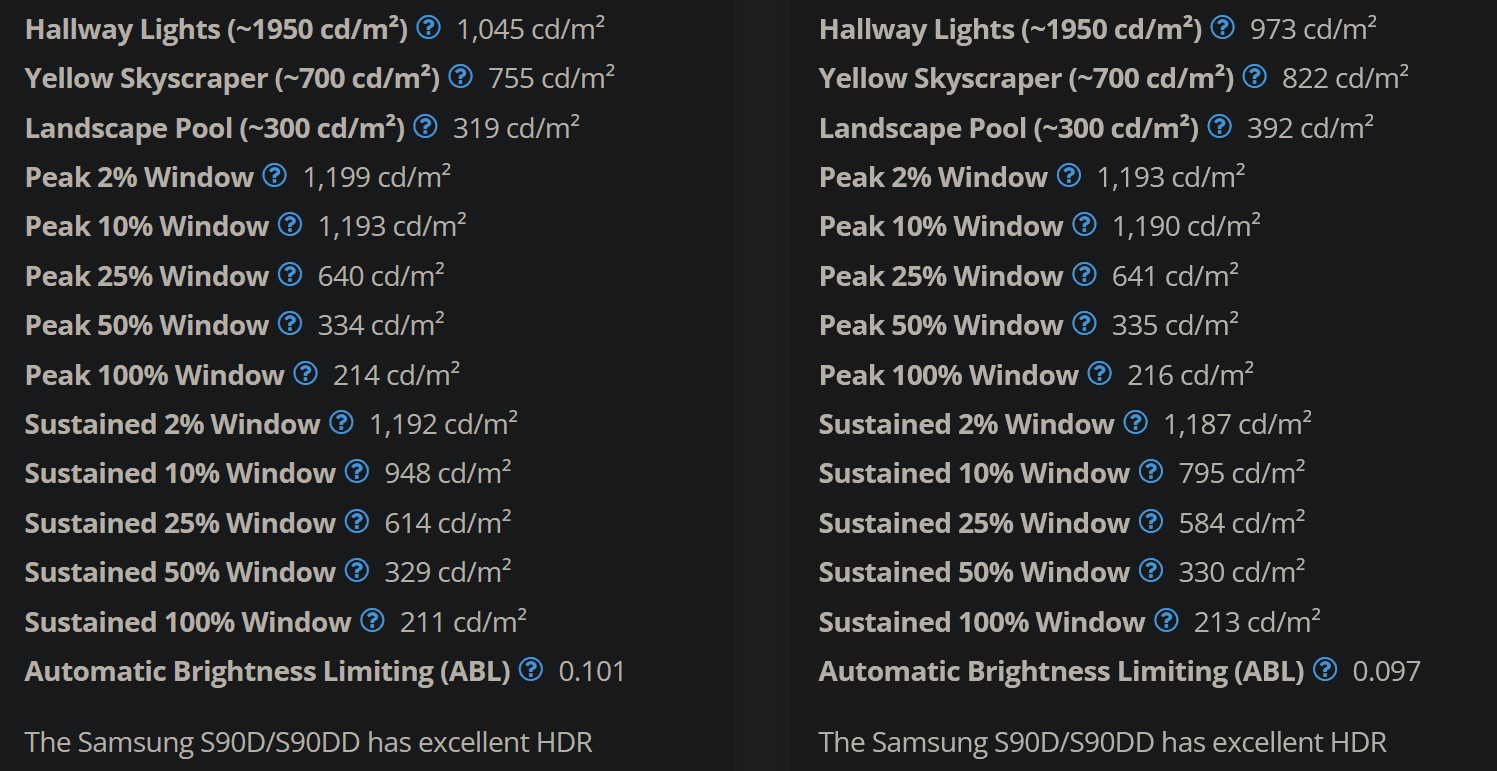Click help icon beside right Landscape Pool
The image size is (1497, 771).
pos(1219,126)
